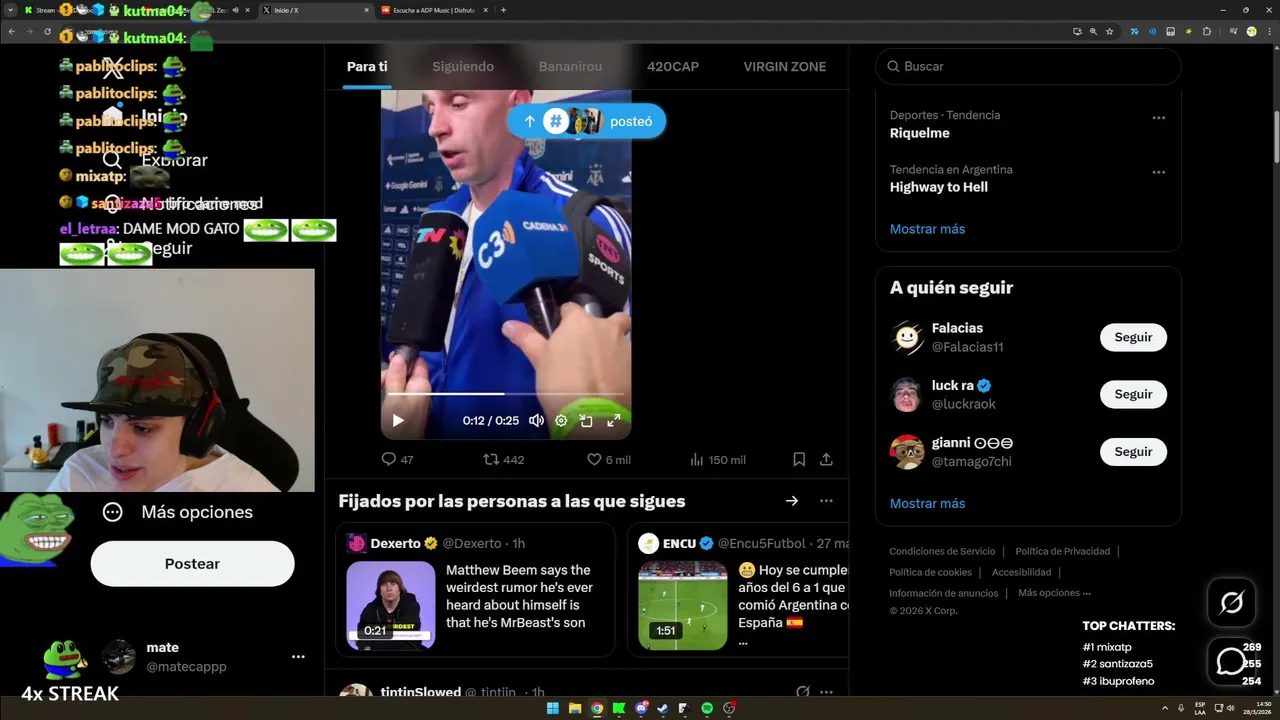This screenshot has width=1280, height=720.
Task: Click the new posts 'posteó' pill
Action: [x=586, y=121]
